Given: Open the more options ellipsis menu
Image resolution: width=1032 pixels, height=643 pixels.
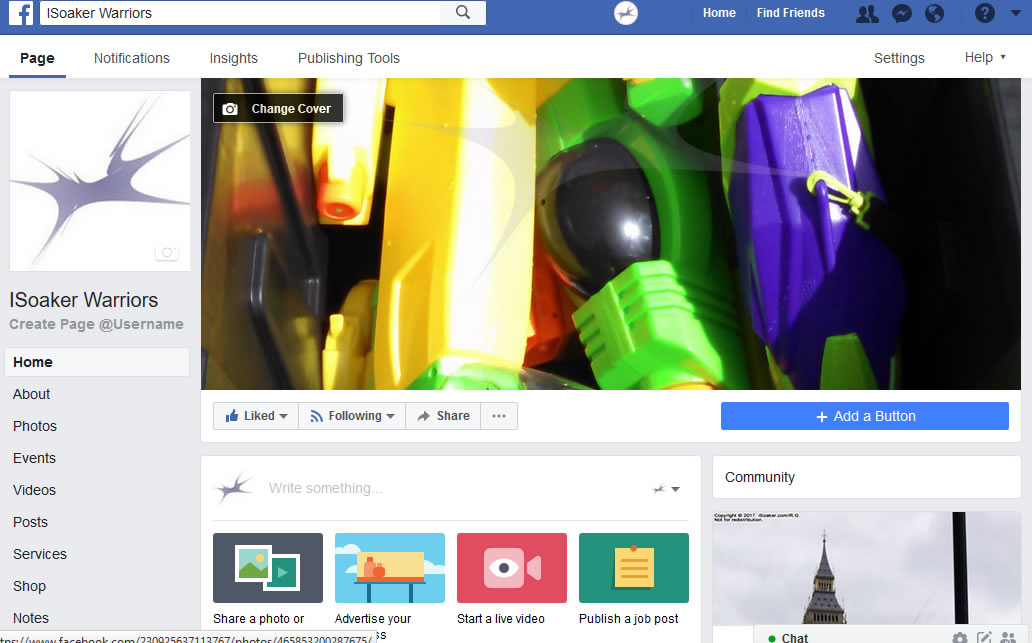Looking at the screenshot, I should tap(499, 416).
